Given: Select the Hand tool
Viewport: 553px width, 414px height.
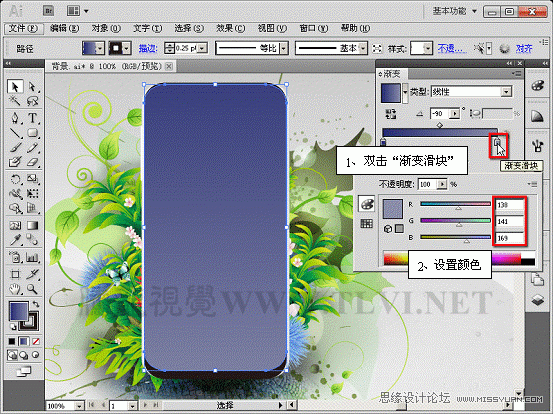Looking at the screenshot, I should point(15,289).
